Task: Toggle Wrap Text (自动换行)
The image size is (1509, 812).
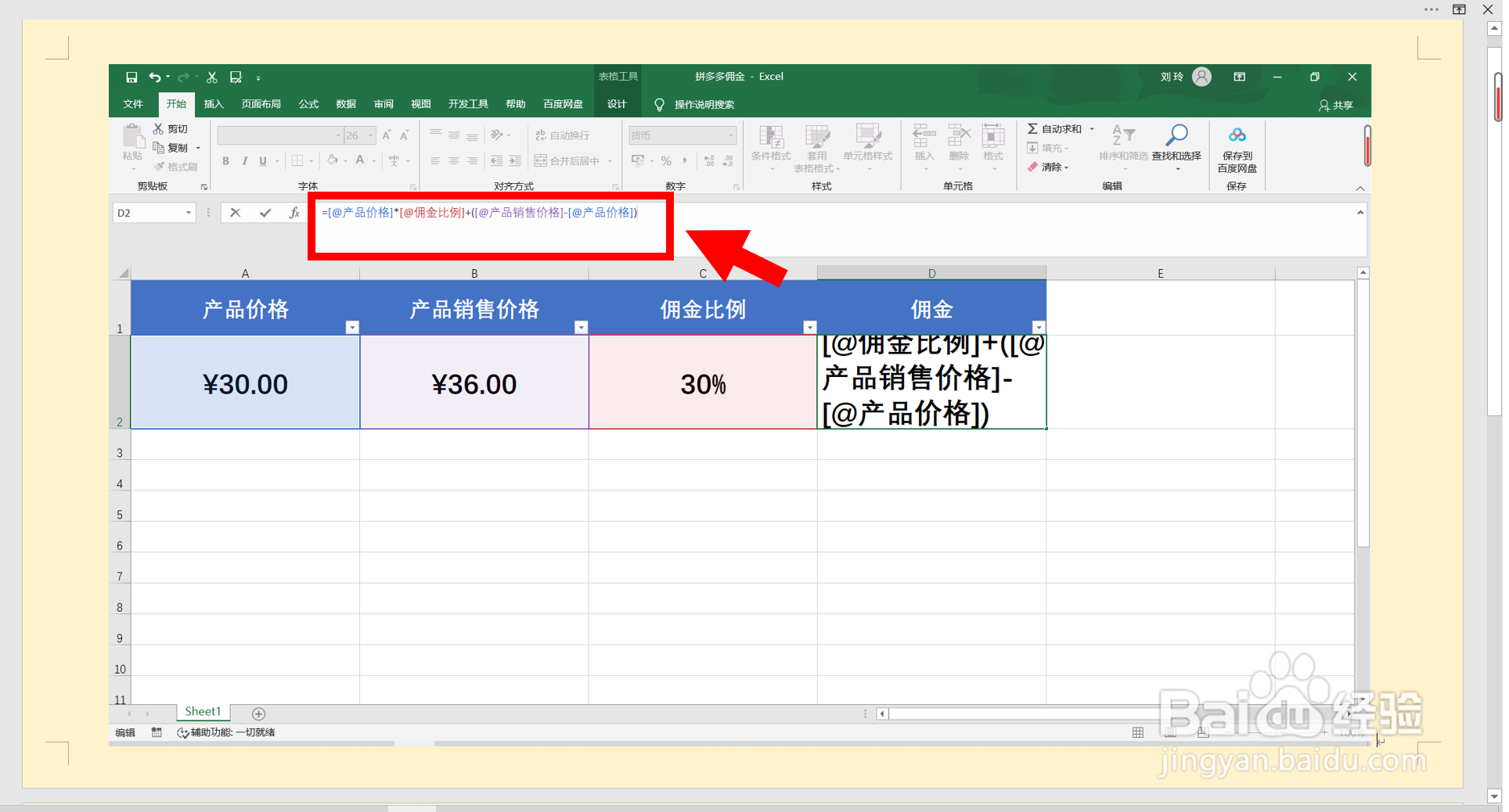Action: pyautogui.click(x=563, y=135)
